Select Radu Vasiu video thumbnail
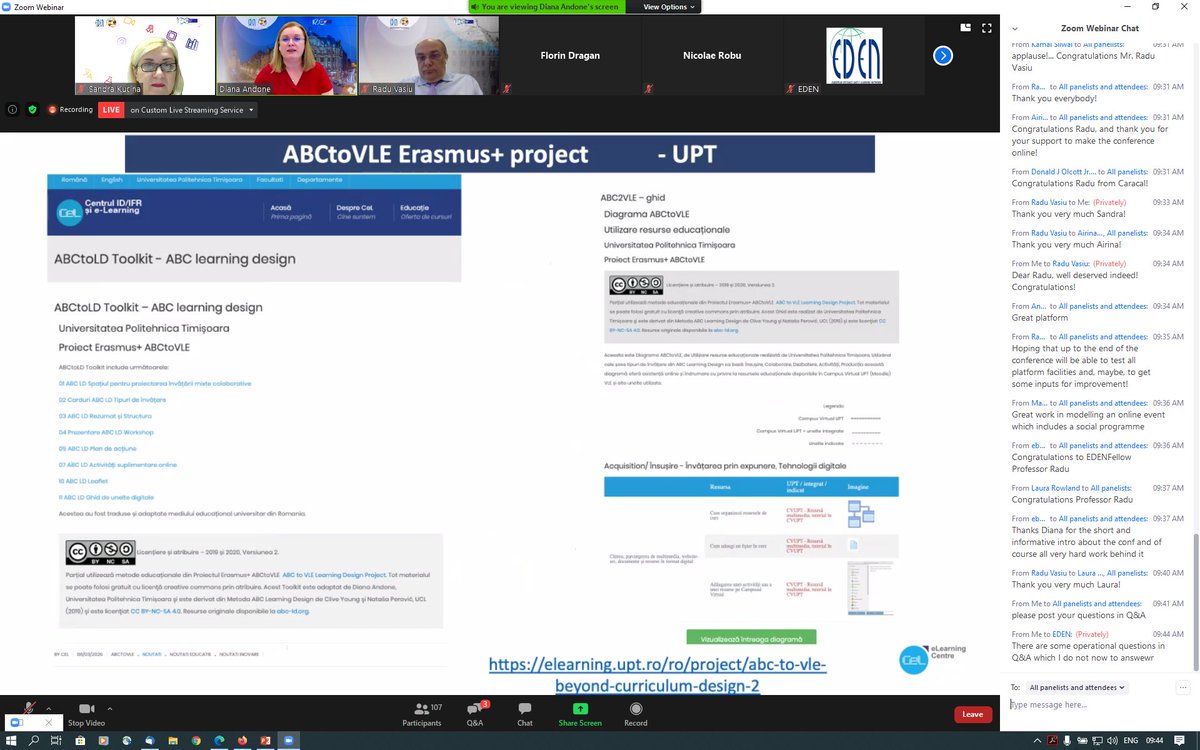The height and width of the screenshot is (750, 1200). (x=429, y=55)
